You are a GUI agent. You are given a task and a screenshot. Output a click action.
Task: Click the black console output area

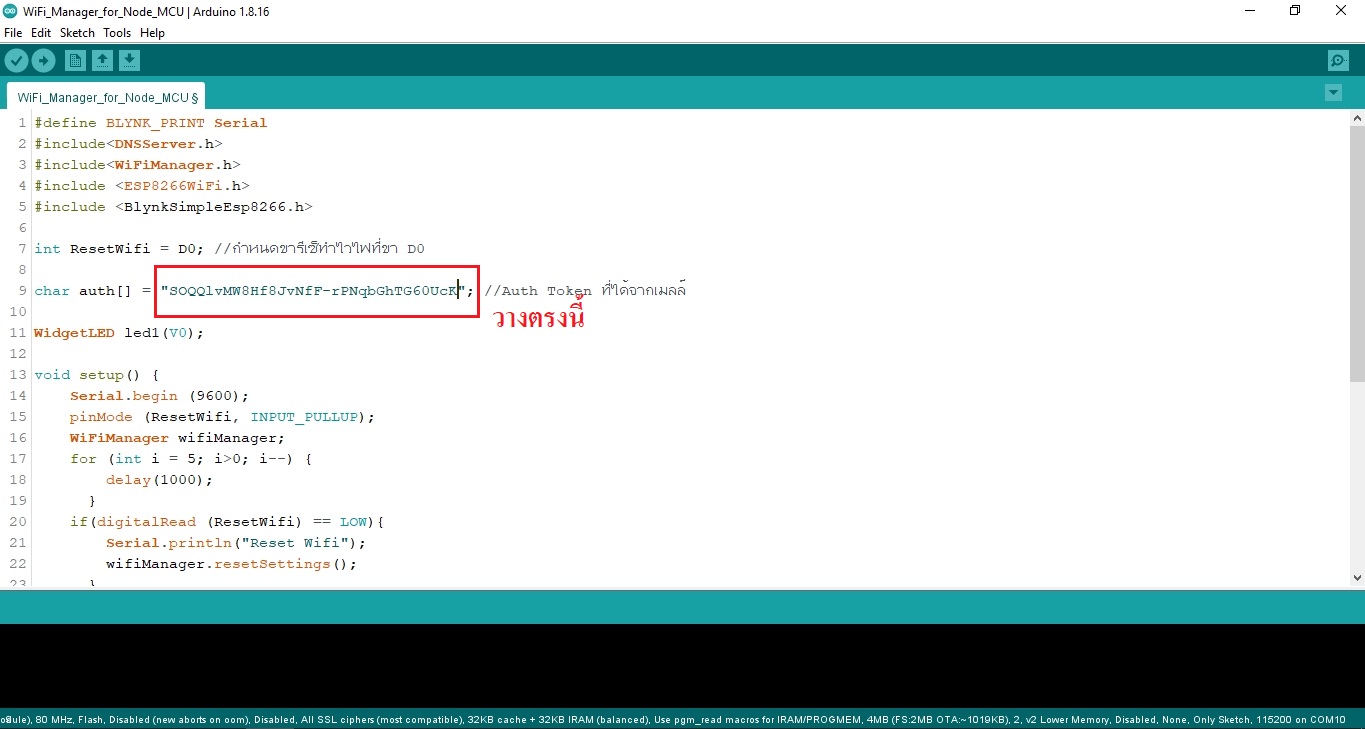tap(682, 666)
